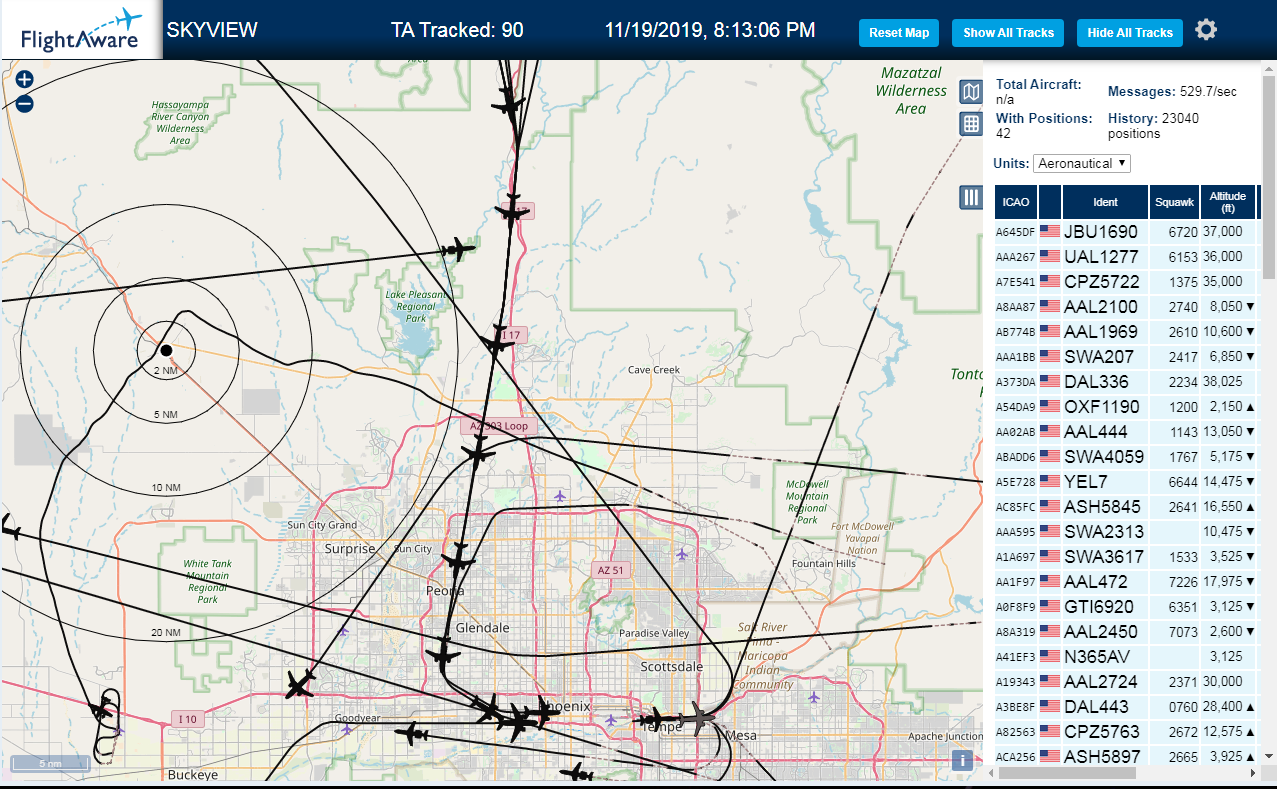The image size is (1277, 789).
Task: Click the US flag in JBU1690 row
Action: click(x=1050, y=231)
